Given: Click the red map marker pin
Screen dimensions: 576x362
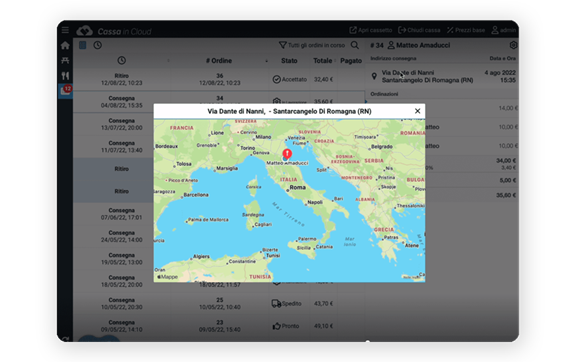Looking at the screenshot, I should tap(287, 154).
